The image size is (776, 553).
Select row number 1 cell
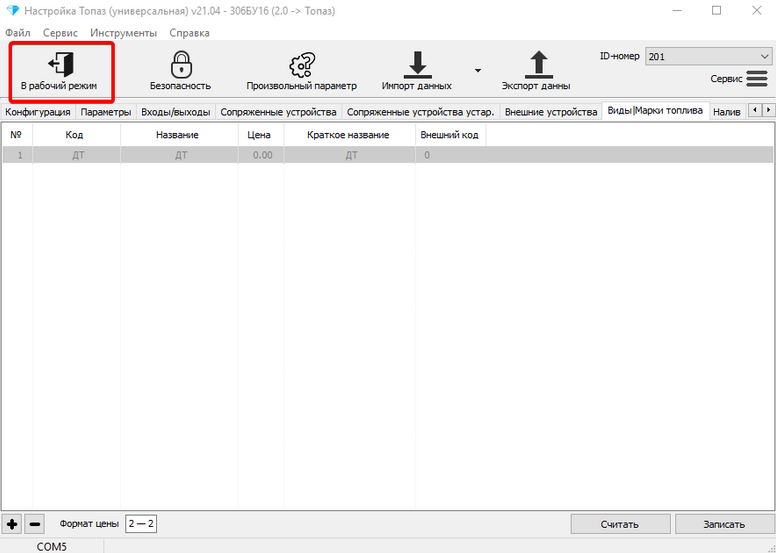tap(18, 155)
